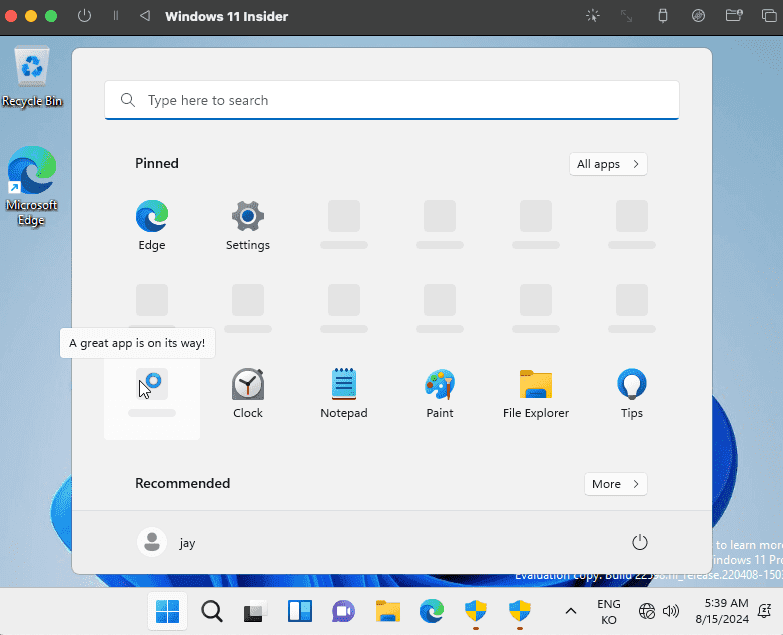This screenshot has height=635, width=783.
Task: Launch Settings from the Start menu
Action: (248, 224)
